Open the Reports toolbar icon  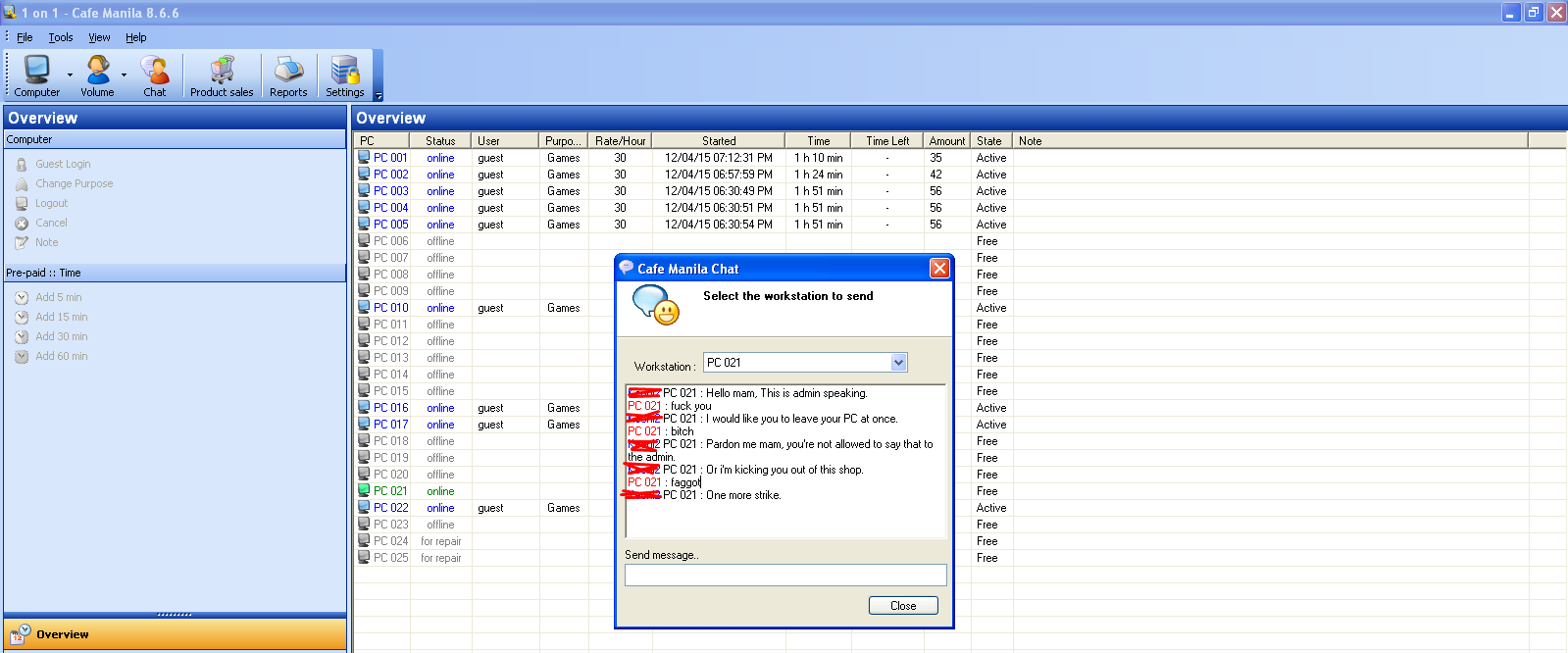288,76
